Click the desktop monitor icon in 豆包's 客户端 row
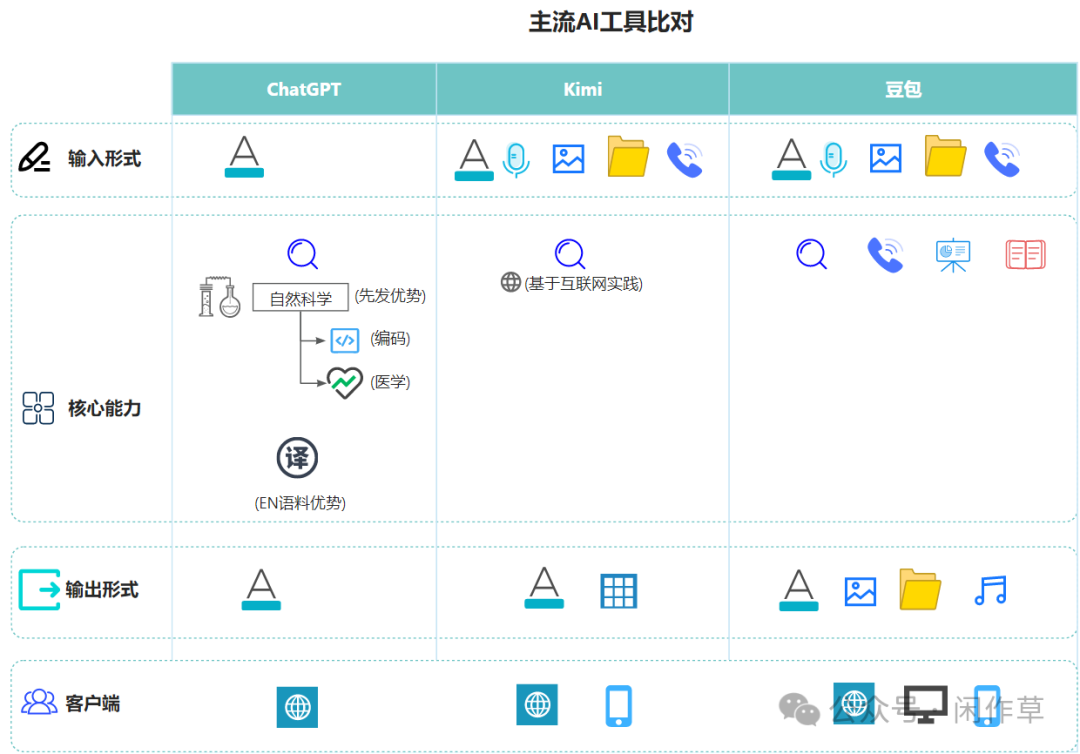The image size is (1080, 754). (x=926, y=704)
